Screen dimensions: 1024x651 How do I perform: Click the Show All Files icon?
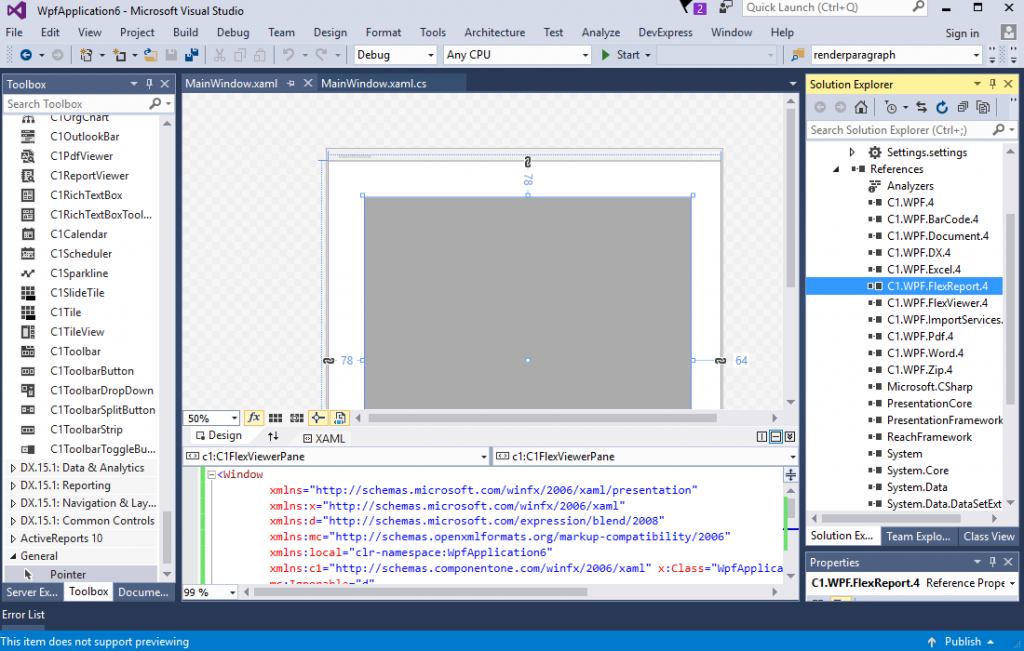[x=983, y=107]
